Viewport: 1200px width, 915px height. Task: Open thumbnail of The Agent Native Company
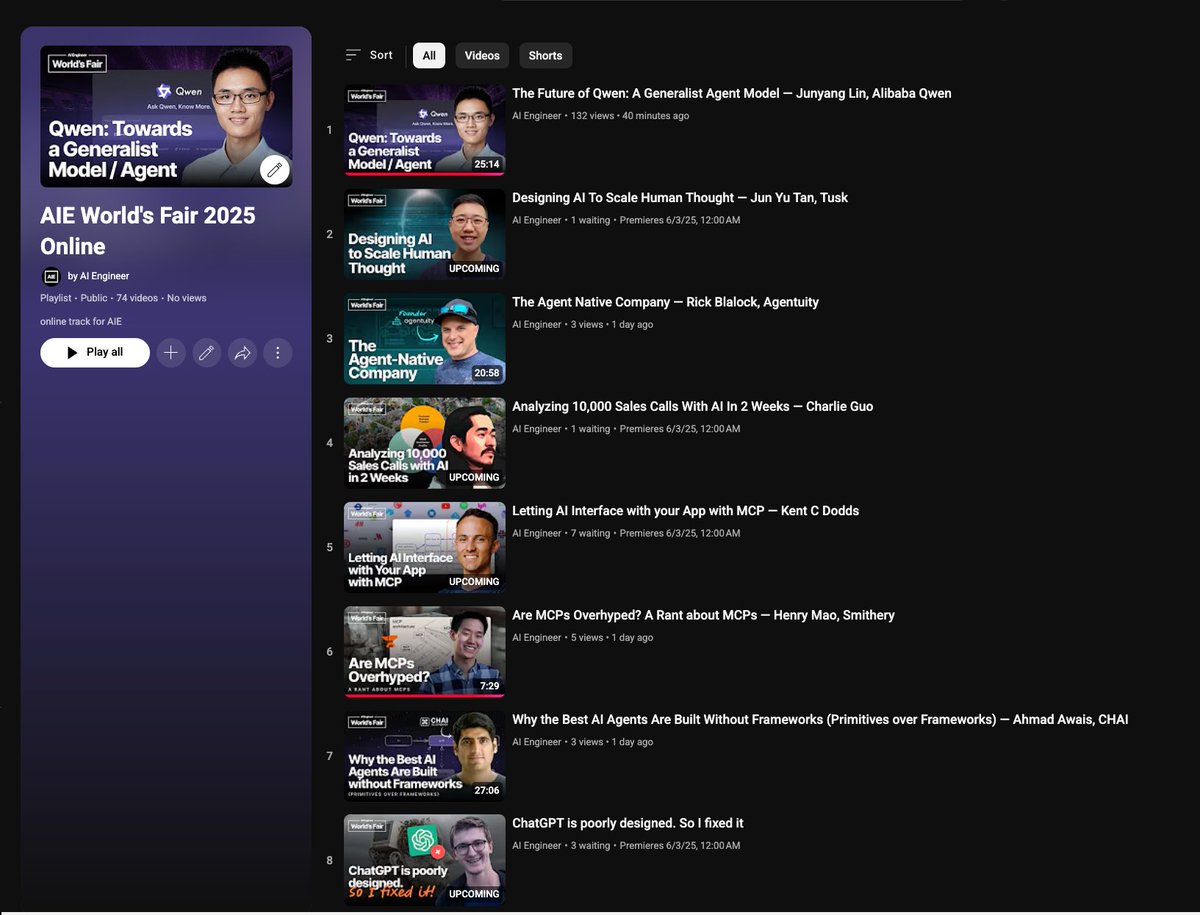[x=425, y=339]
